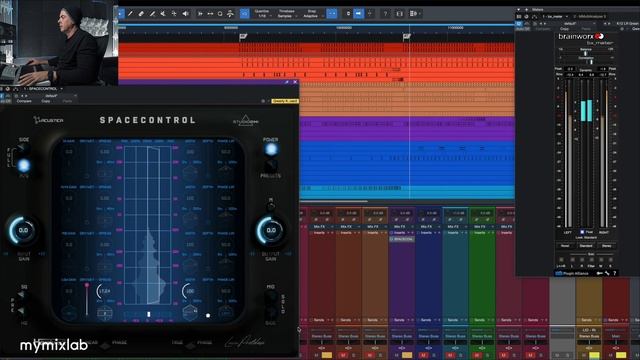Viewport: 640px width, 360px height.
Task: Toggle the SpaceControl POWER button
Action: 271,149
